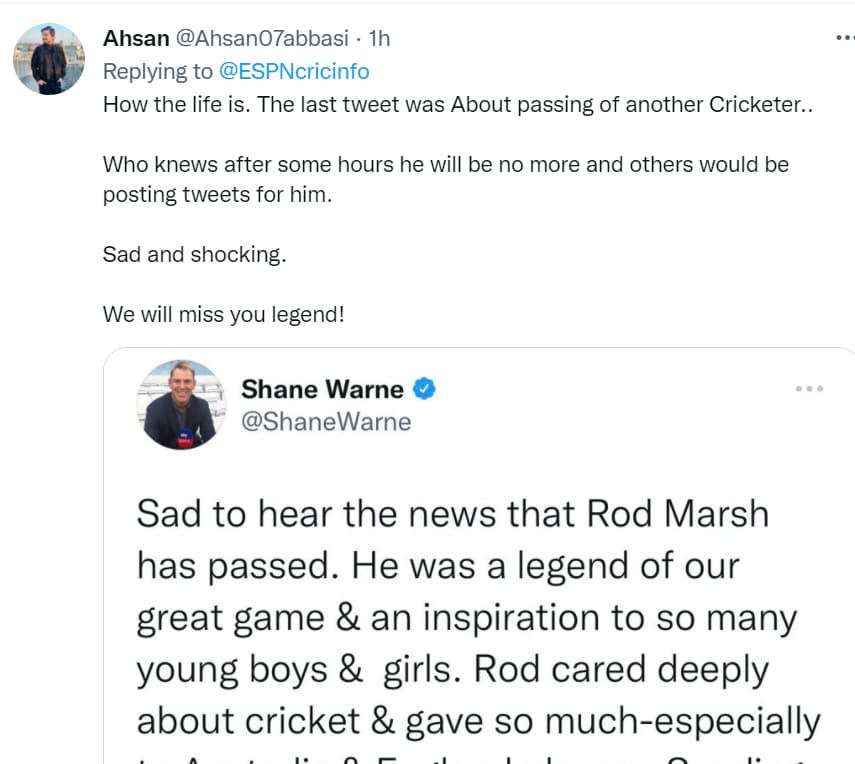The image size is (855, 764).
Task: Click the blue verified badge
Action: tap(424, 389)
